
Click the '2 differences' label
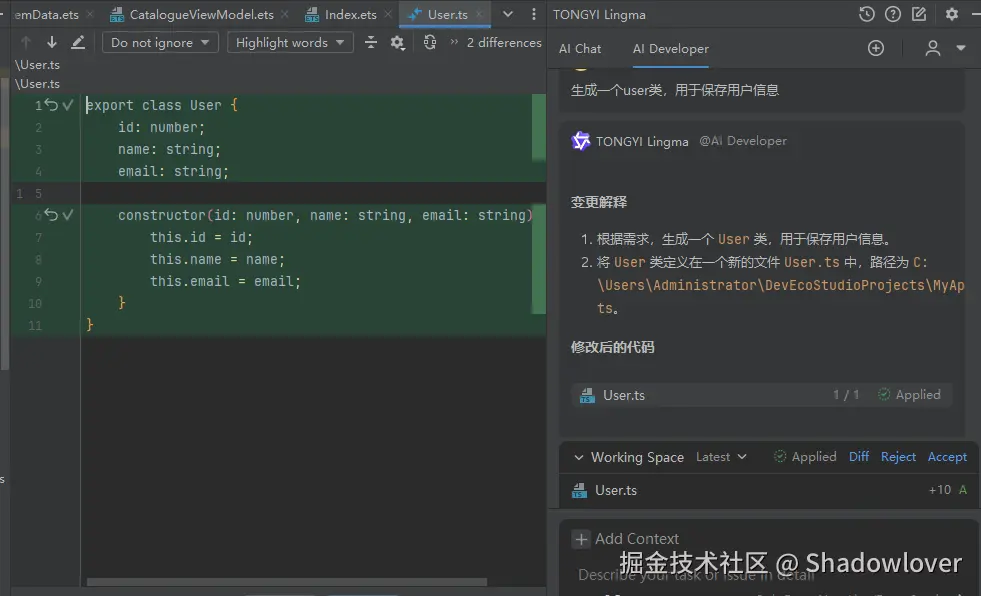coord(504,43)
